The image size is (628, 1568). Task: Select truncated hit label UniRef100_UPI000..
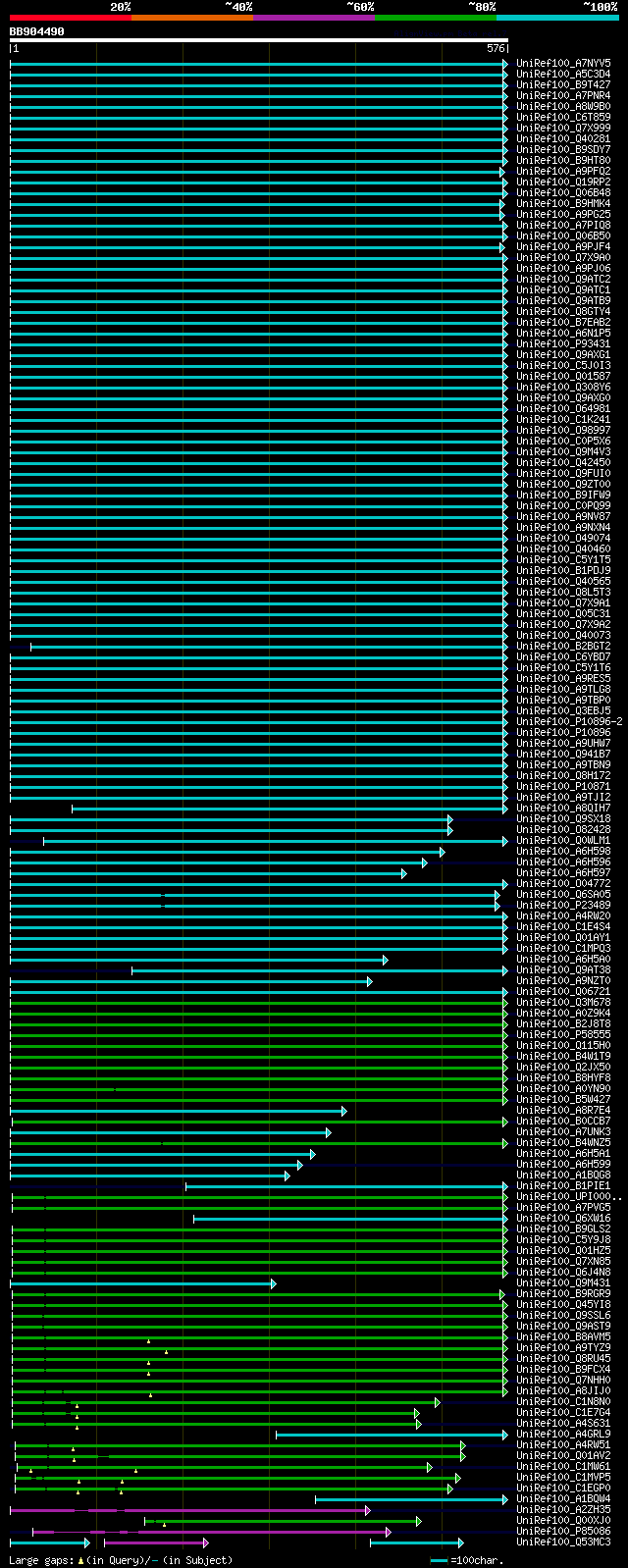[570, 1196]
